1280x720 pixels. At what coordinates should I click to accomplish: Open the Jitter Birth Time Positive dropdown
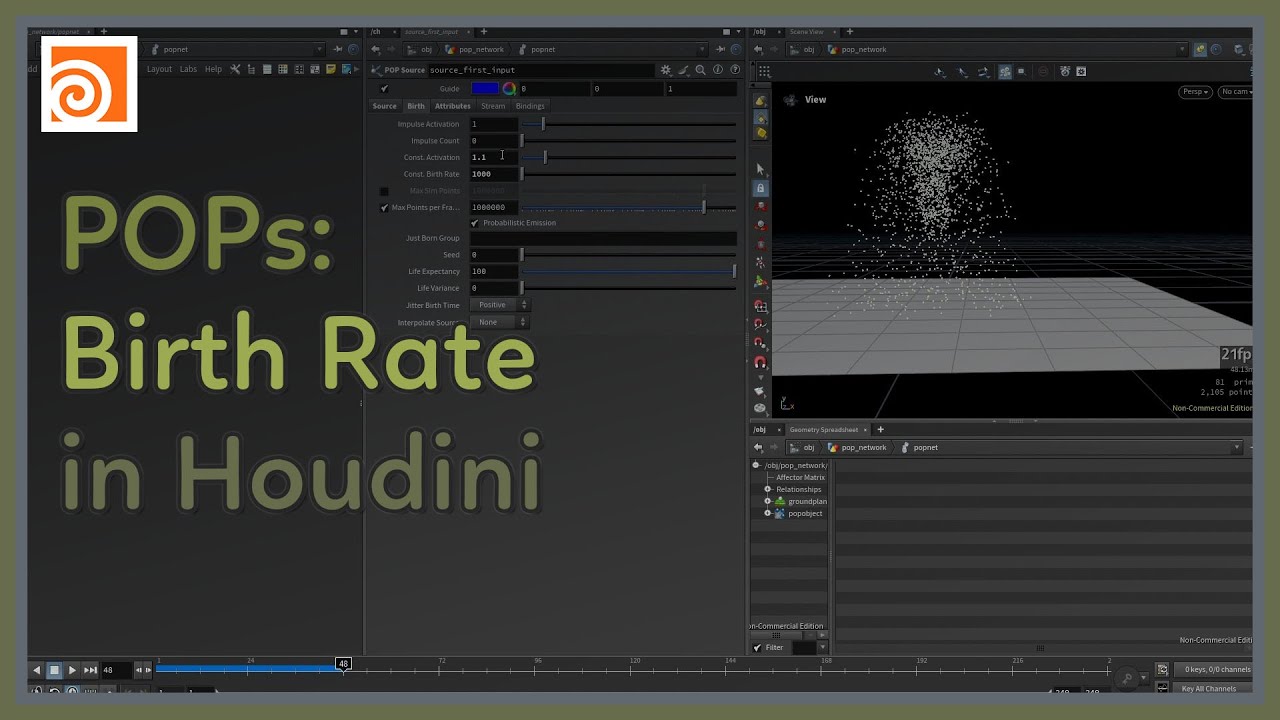pyautogui.click(x=499, y=305)
